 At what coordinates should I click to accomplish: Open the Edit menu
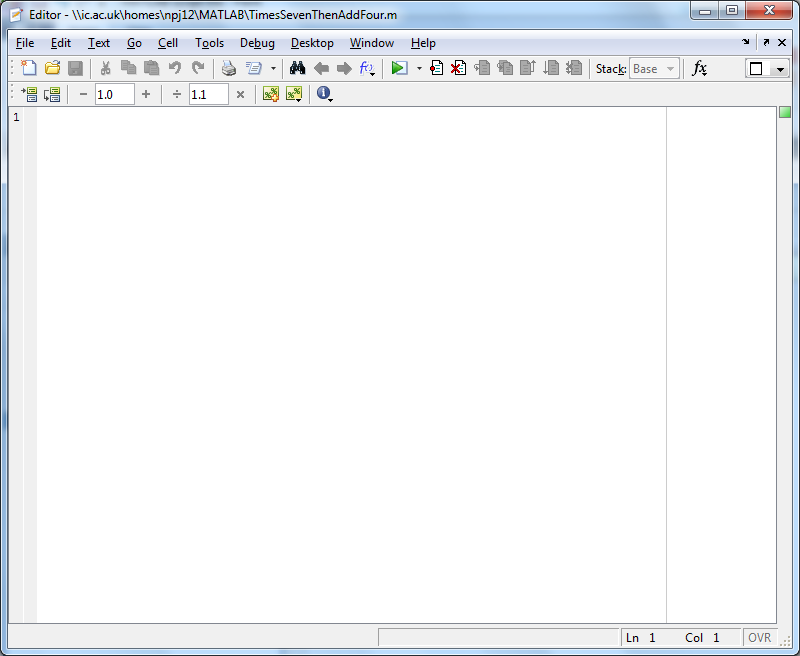coord(61,43)
